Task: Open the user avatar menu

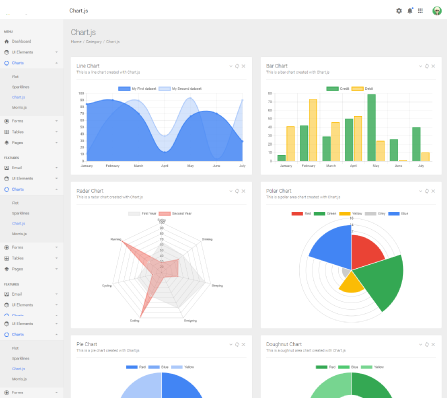Action: 437,11
